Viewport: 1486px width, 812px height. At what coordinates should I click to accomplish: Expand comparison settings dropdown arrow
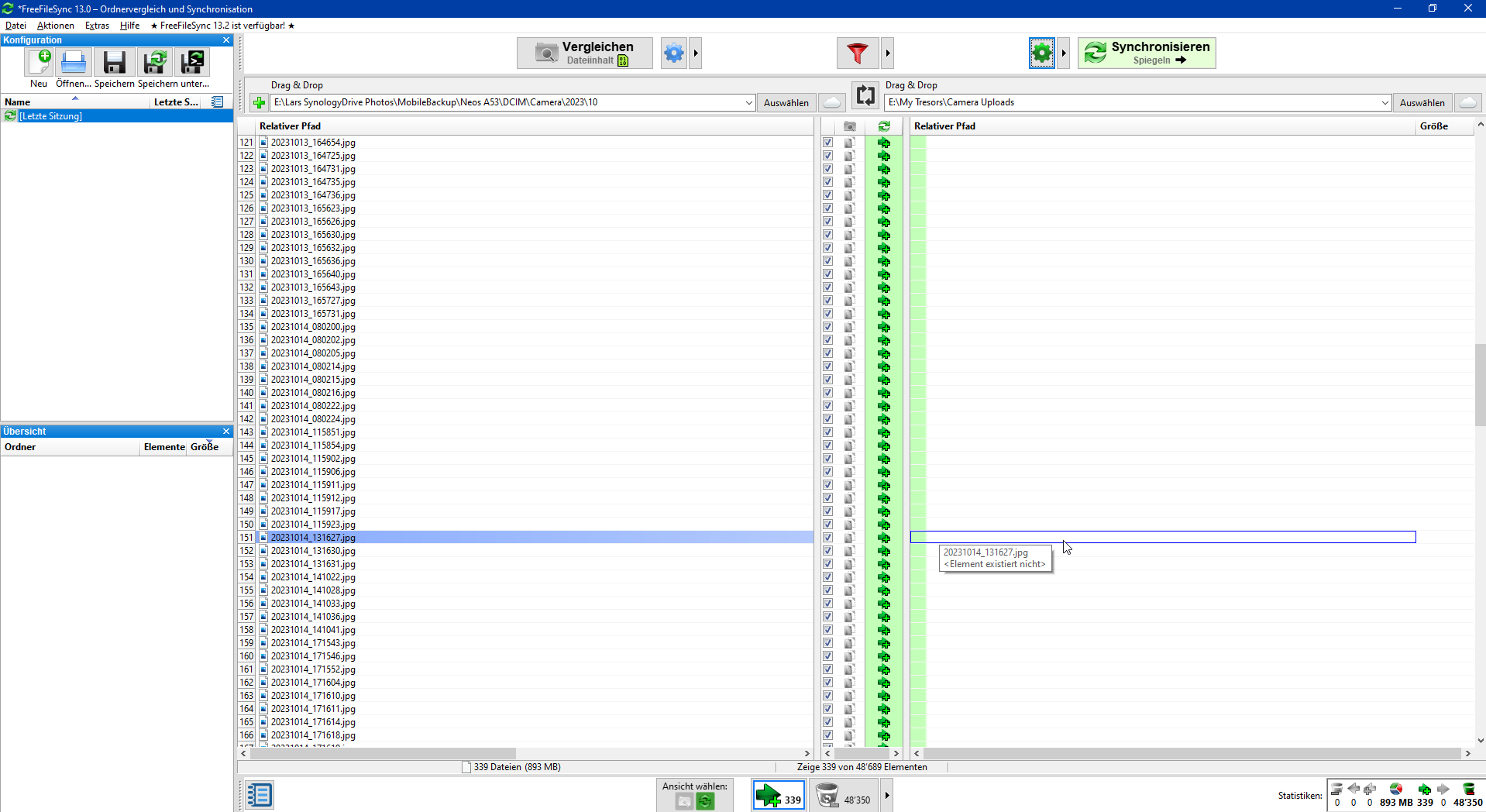pyautogui.click(x=696, y=53)
